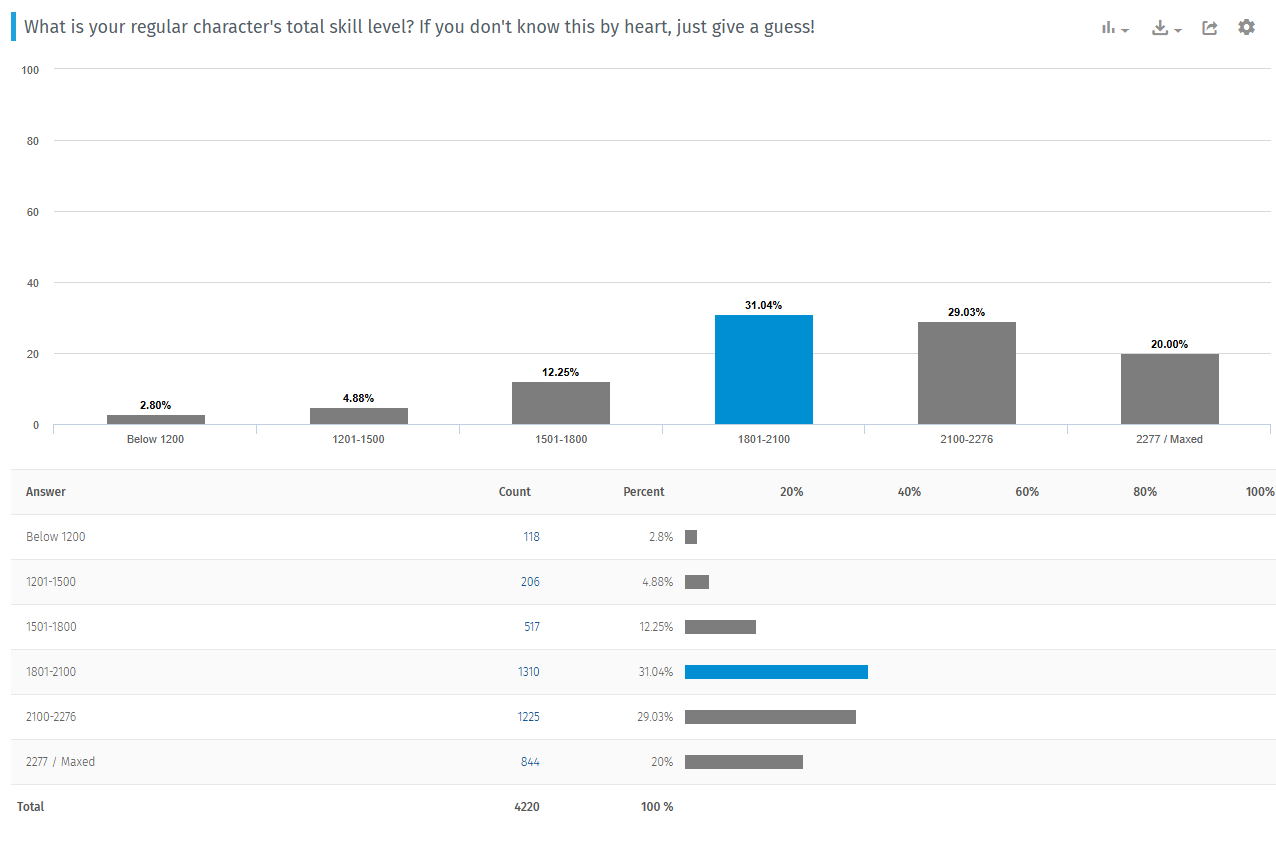Select the 2277 / Maxed chart bar

(x=1170, y=389)
